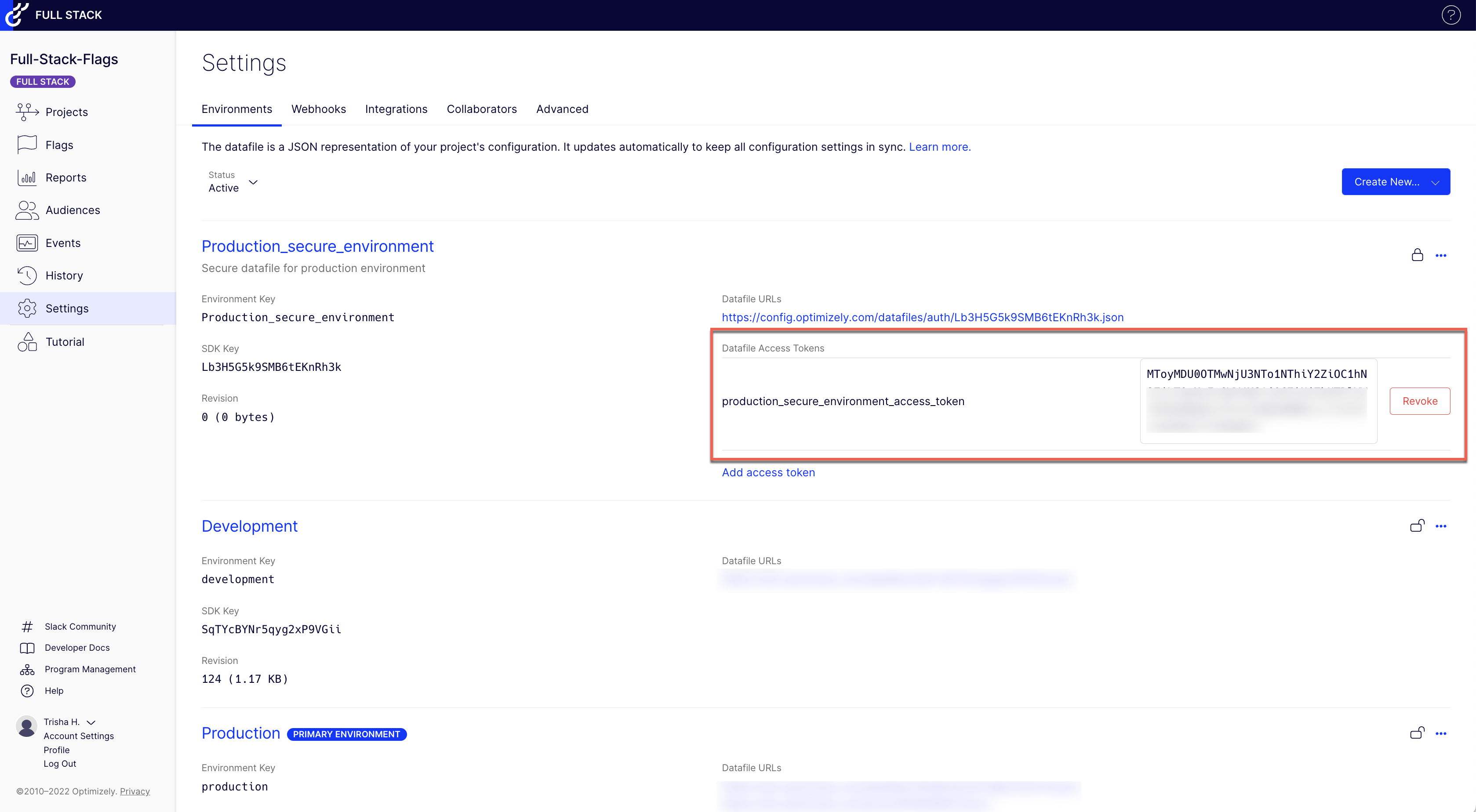Open the Events page icon

coord(27,243)
